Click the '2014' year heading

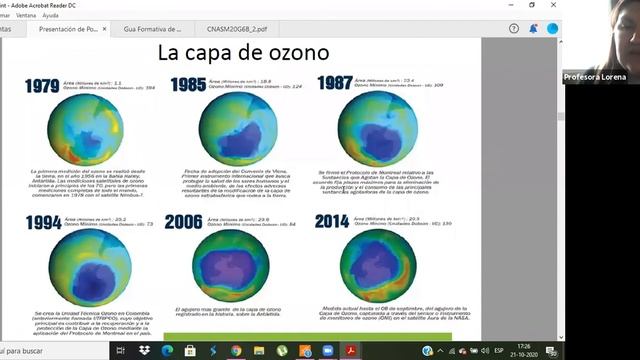(x=332, y=222)
